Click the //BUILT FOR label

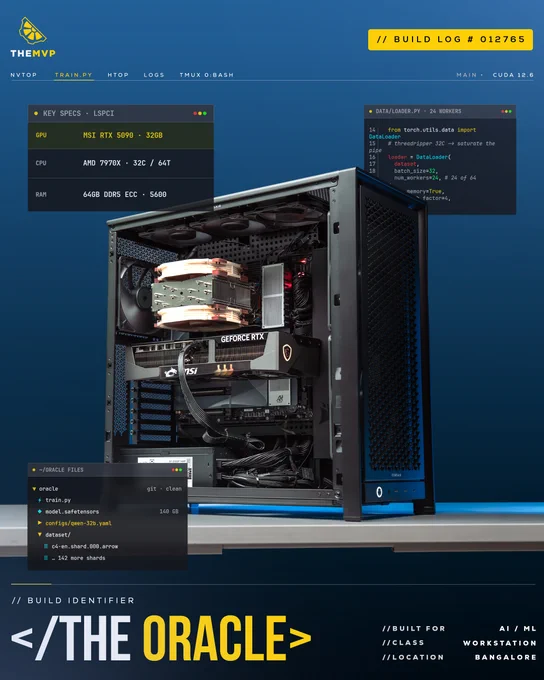pos(413,628)
